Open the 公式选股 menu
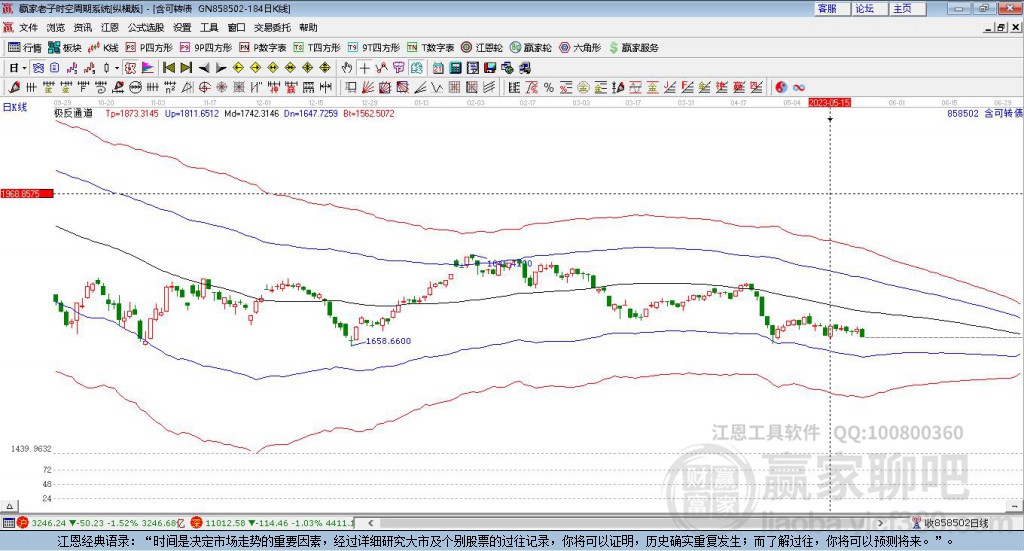Image resolution: width=1024 pixels, height=551 pixels. click(146, 27)
